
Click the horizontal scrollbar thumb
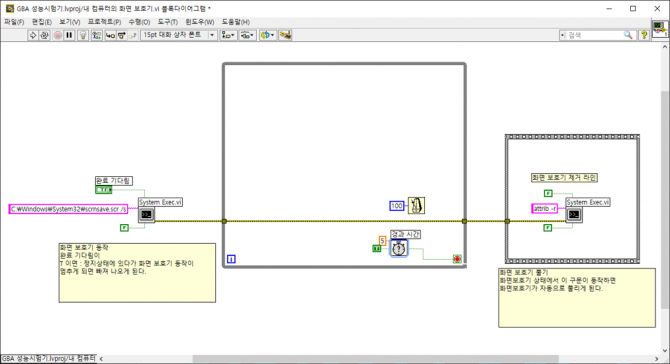[x=376, y=359]
